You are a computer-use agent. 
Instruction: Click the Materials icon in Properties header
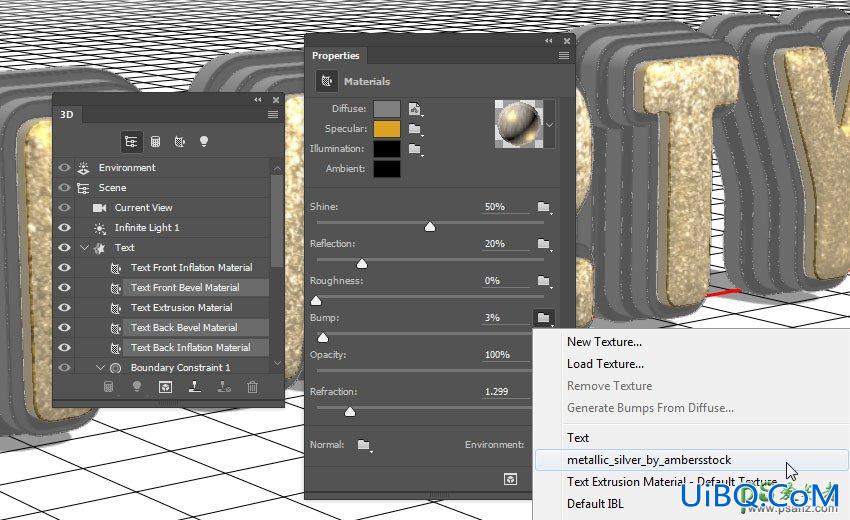pyautogui.click(x=327, y=81)
